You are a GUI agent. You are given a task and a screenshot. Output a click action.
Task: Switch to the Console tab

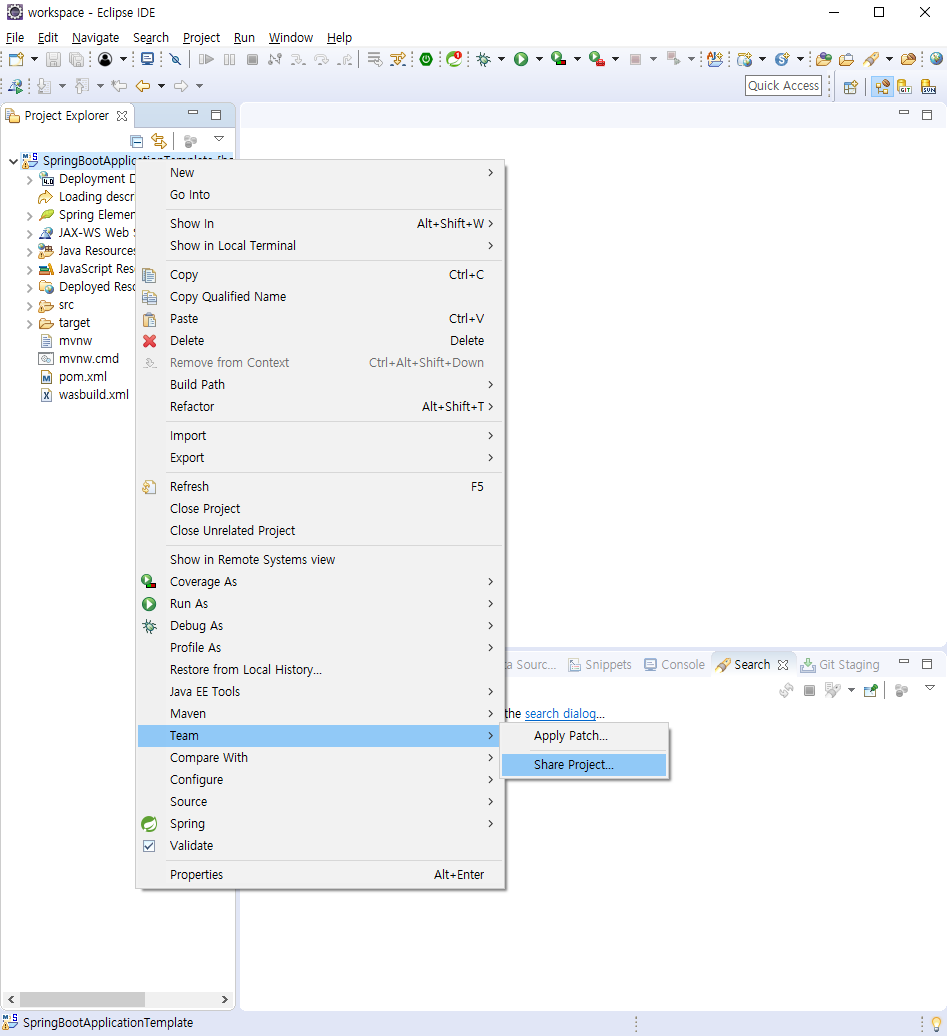[675, 665]
